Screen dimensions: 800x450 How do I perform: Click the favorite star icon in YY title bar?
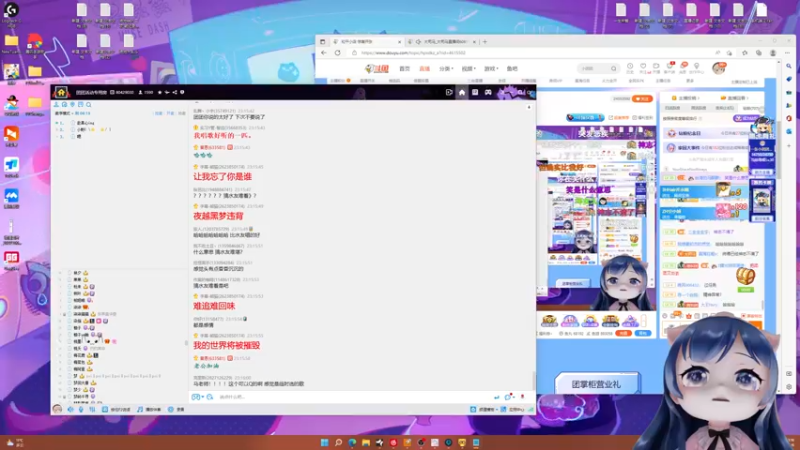[160, 92]
